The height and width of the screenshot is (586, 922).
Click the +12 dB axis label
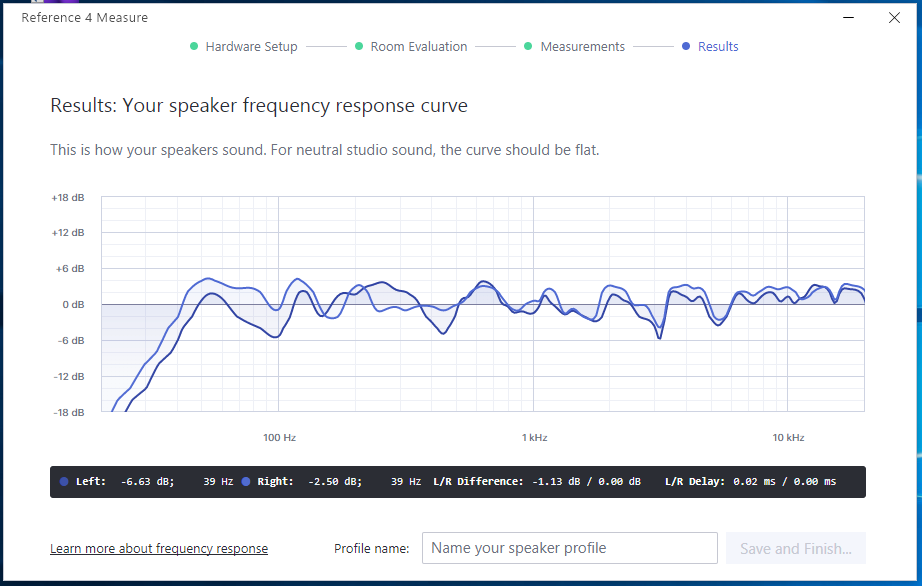(68, 233)
